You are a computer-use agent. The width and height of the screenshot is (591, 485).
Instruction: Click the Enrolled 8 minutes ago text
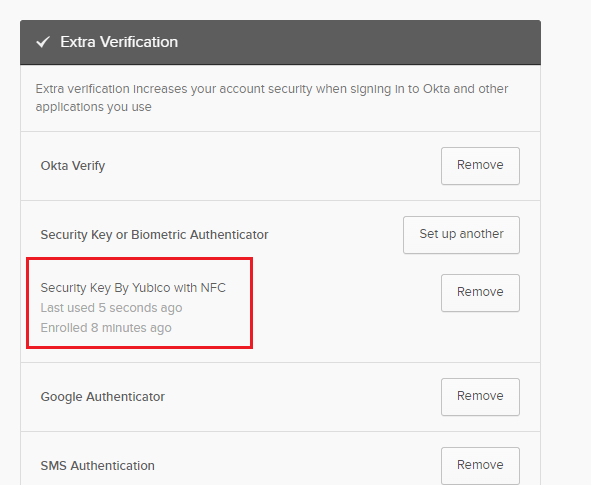point(106,328)
